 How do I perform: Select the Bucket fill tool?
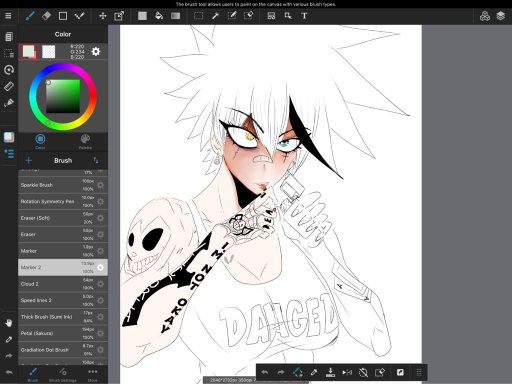159,16
